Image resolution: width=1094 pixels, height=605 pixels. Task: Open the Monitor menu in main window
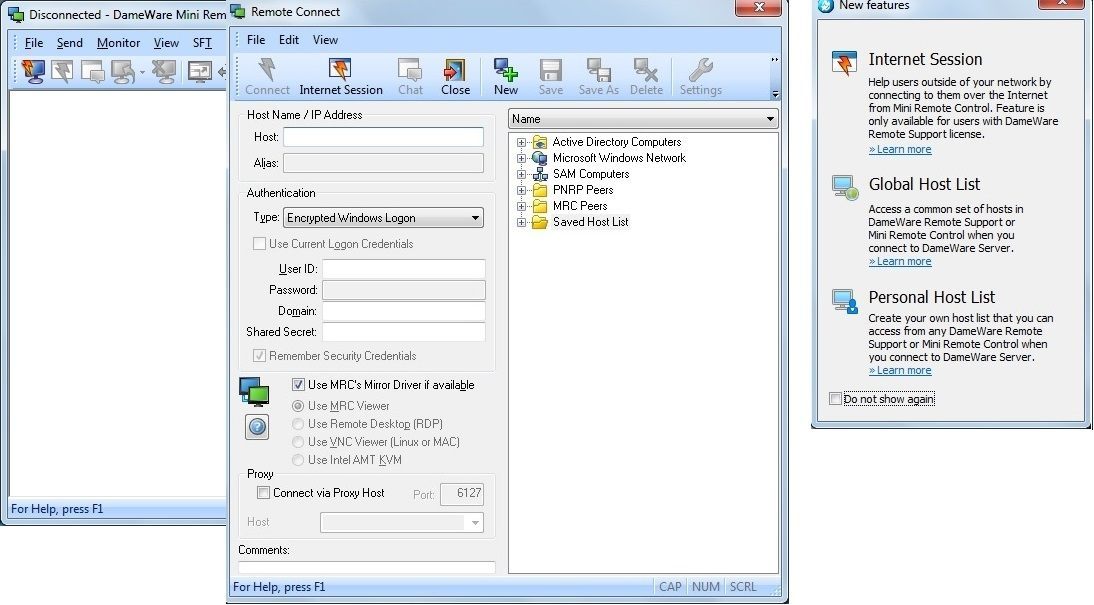[118, 43]
